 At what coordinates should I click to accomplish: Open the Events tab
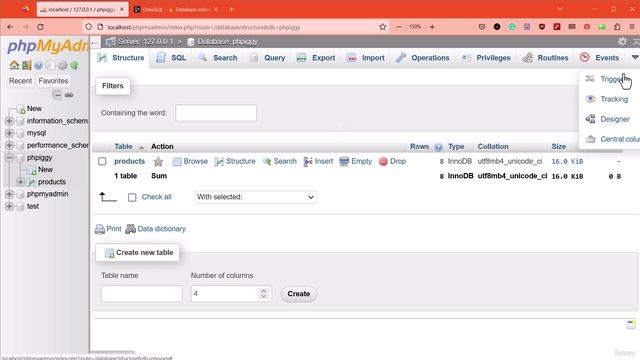coord(600,58)
